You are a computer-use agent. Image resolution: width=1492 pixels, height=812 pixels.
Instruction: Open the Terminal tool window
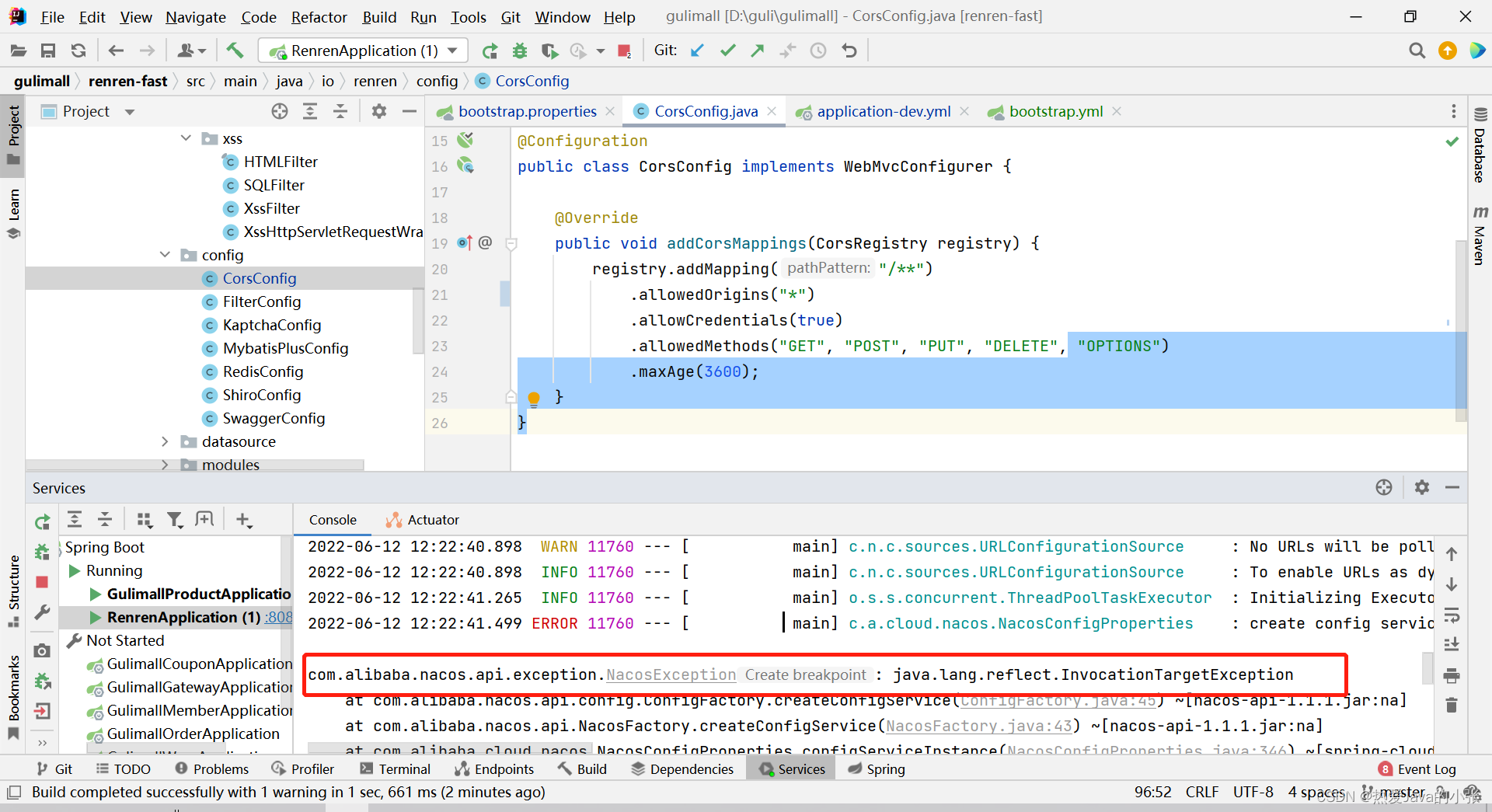tap(395, 769)
